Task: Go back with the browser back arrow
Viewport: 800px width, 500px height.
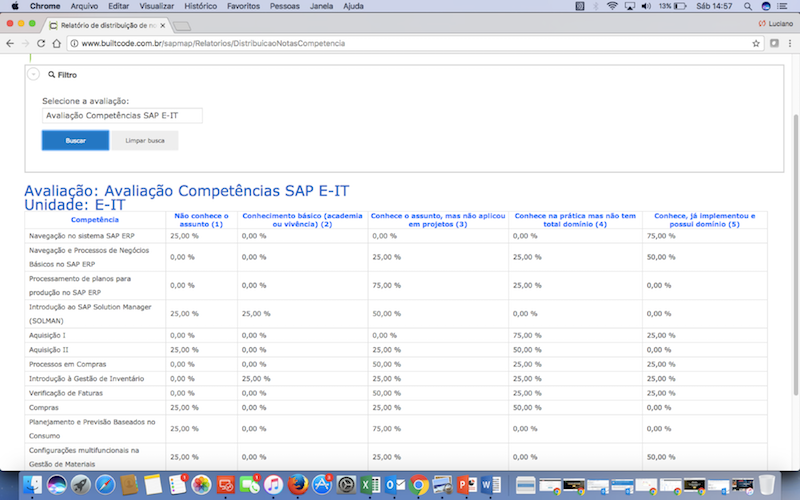Action: (x=10, y=43)
